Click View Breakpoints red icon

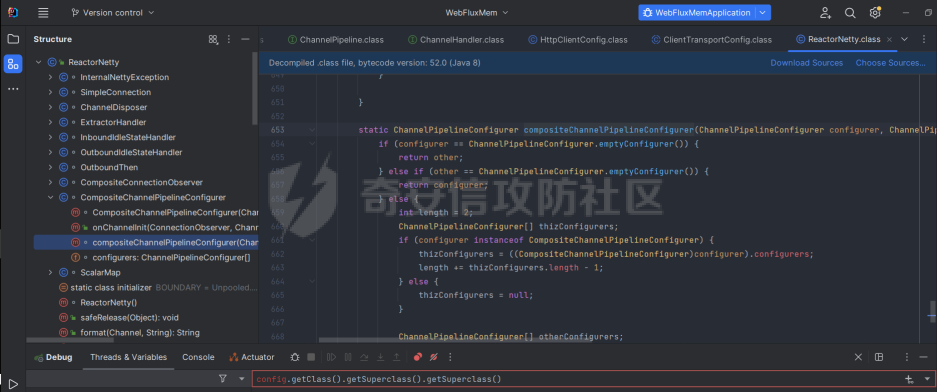418,357
